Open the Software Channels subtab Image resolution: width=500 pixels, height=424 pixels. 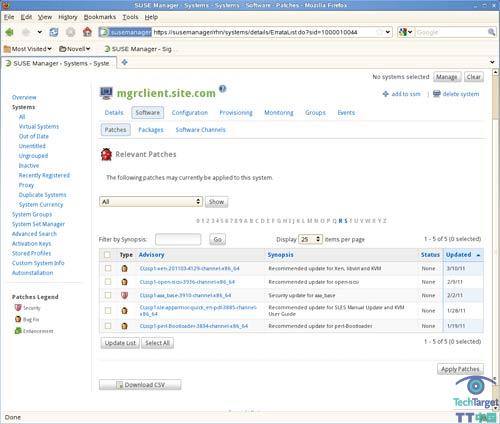coord(201,130)
